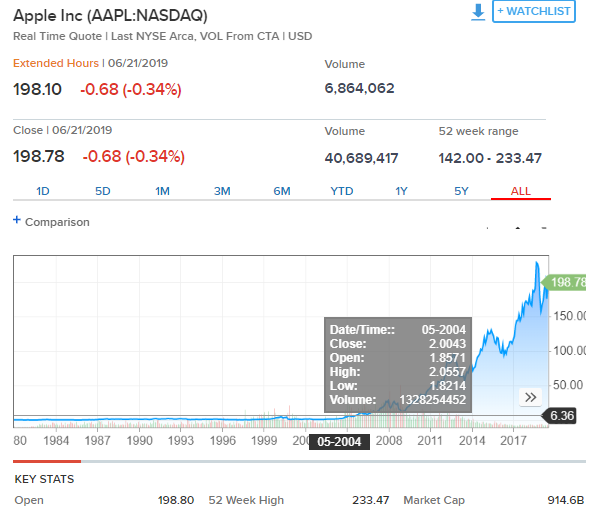Click the blue download arrow icon

click(x=478, y=12)
